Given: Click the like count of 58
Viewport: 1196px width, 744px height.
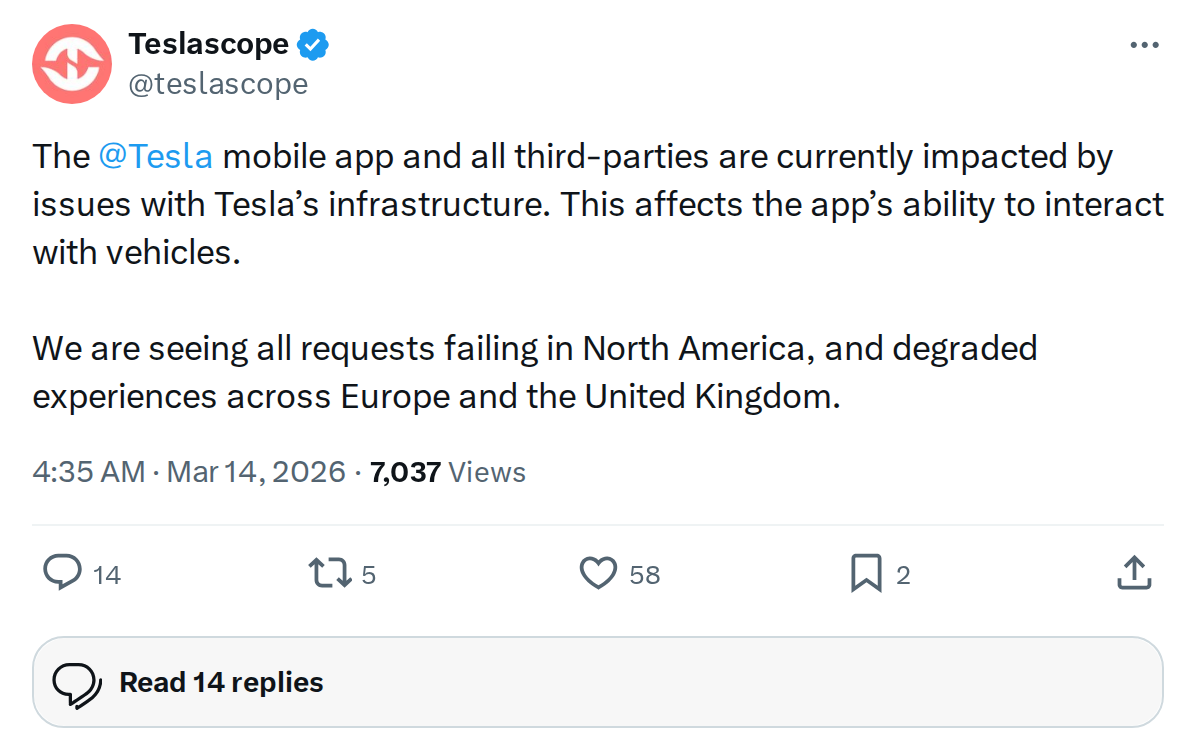Looking at the screenshot, I should coord(644,575).
